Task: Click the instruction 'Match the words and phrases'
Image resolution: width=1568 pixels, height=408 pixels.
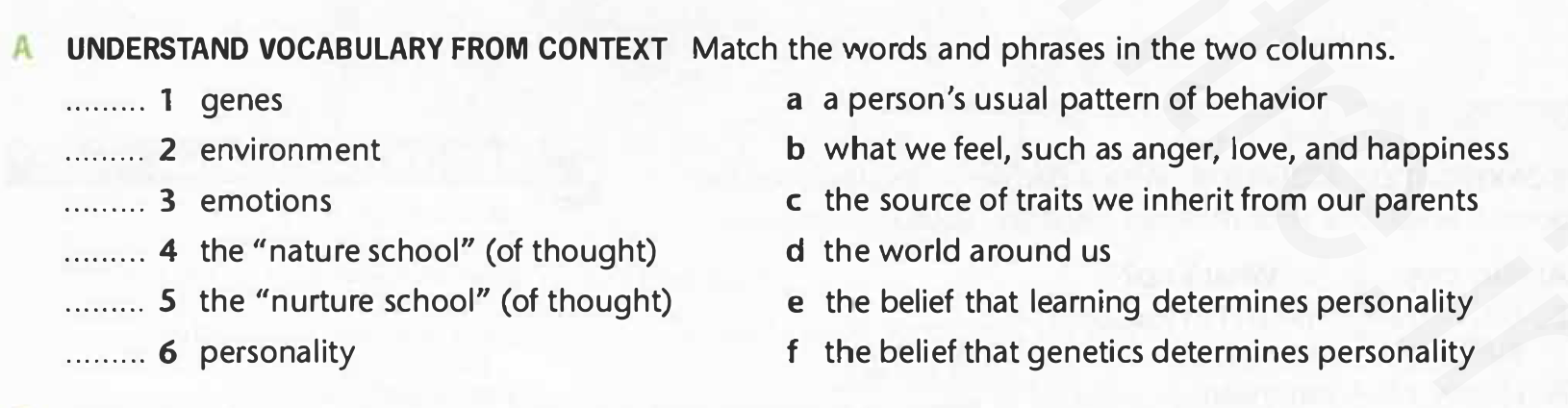Action: click(1044, 49)
